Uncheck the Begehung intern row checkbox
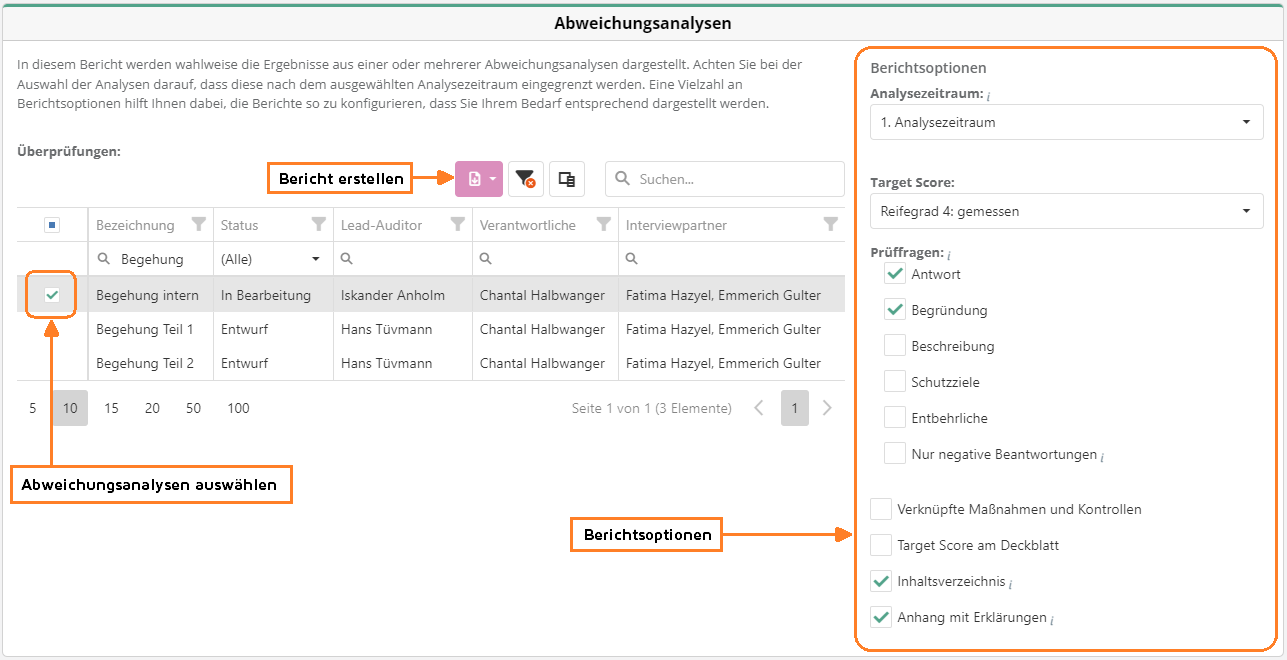Viewport: 1287px width, 660px height. pos(52,295)
